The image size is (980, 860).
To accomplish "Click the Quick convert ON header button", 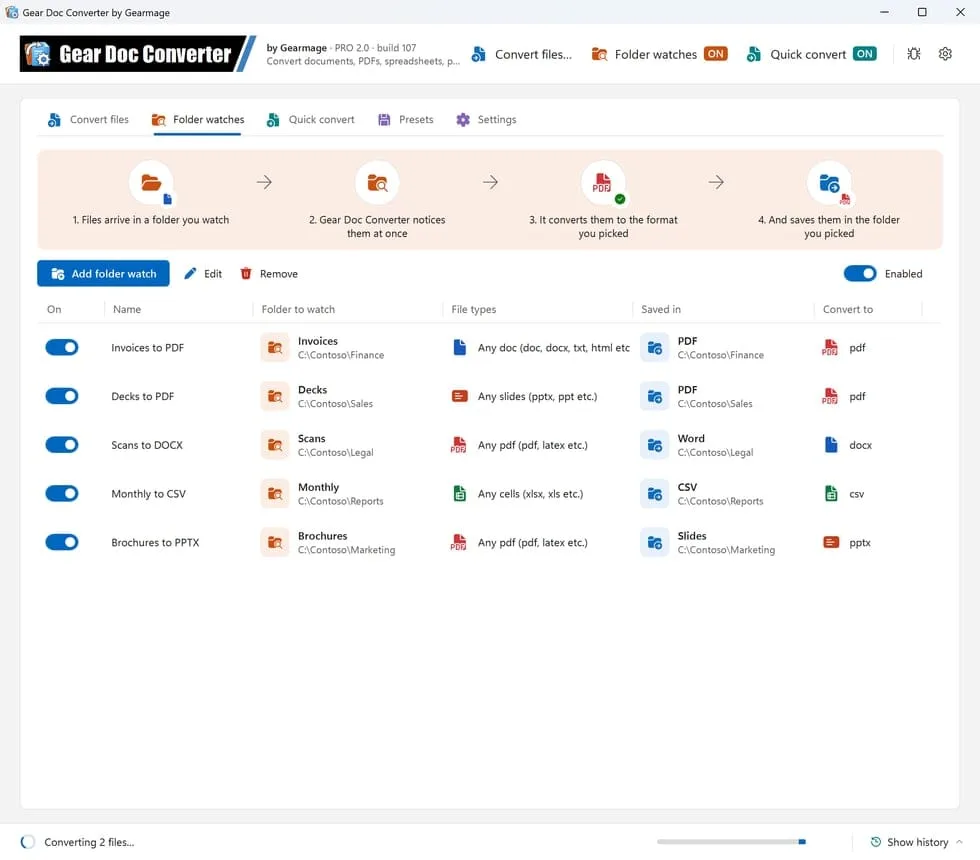I will point(811,54).
